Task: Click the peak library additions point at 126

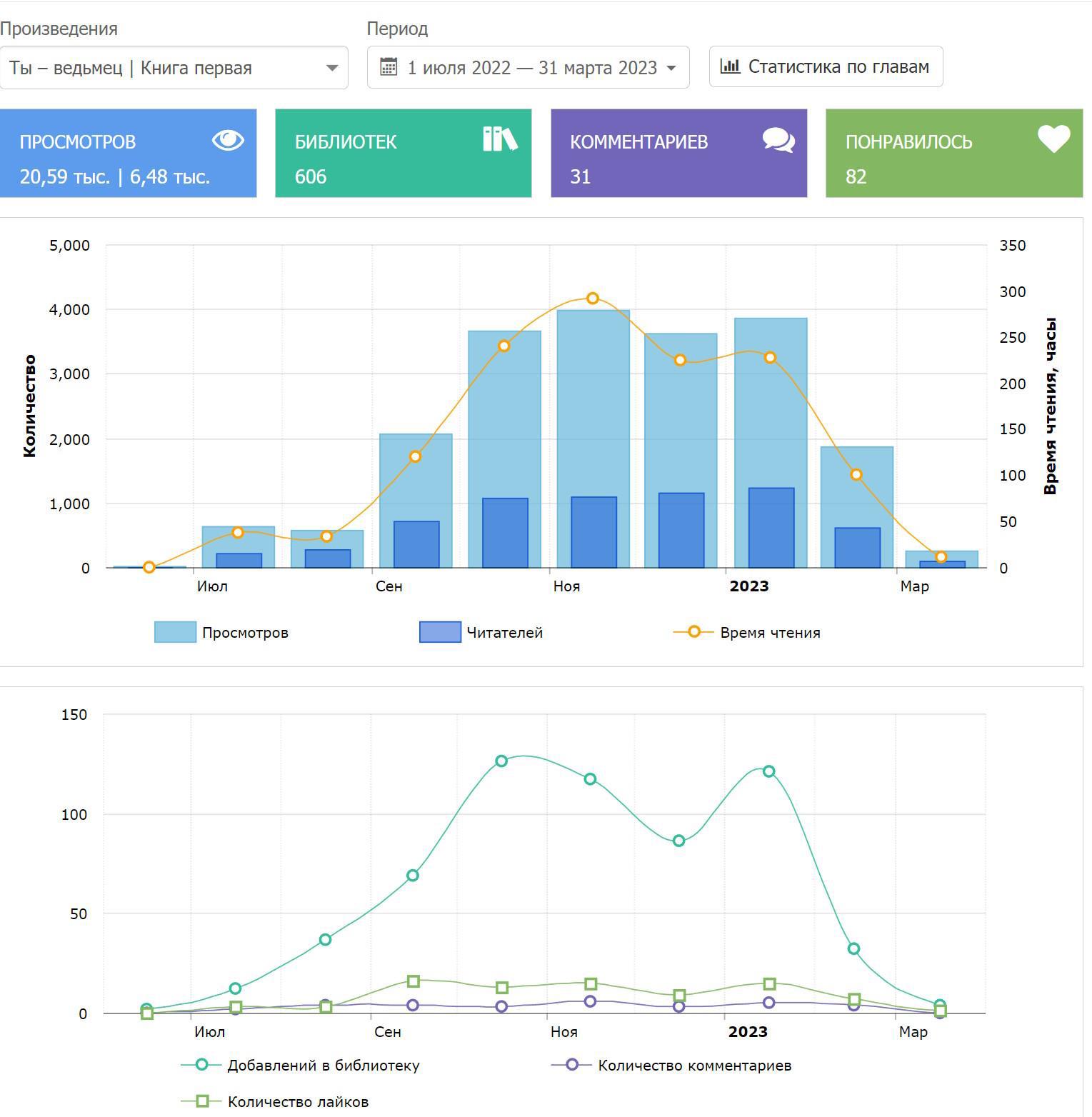Action: [x=501, y=761]
